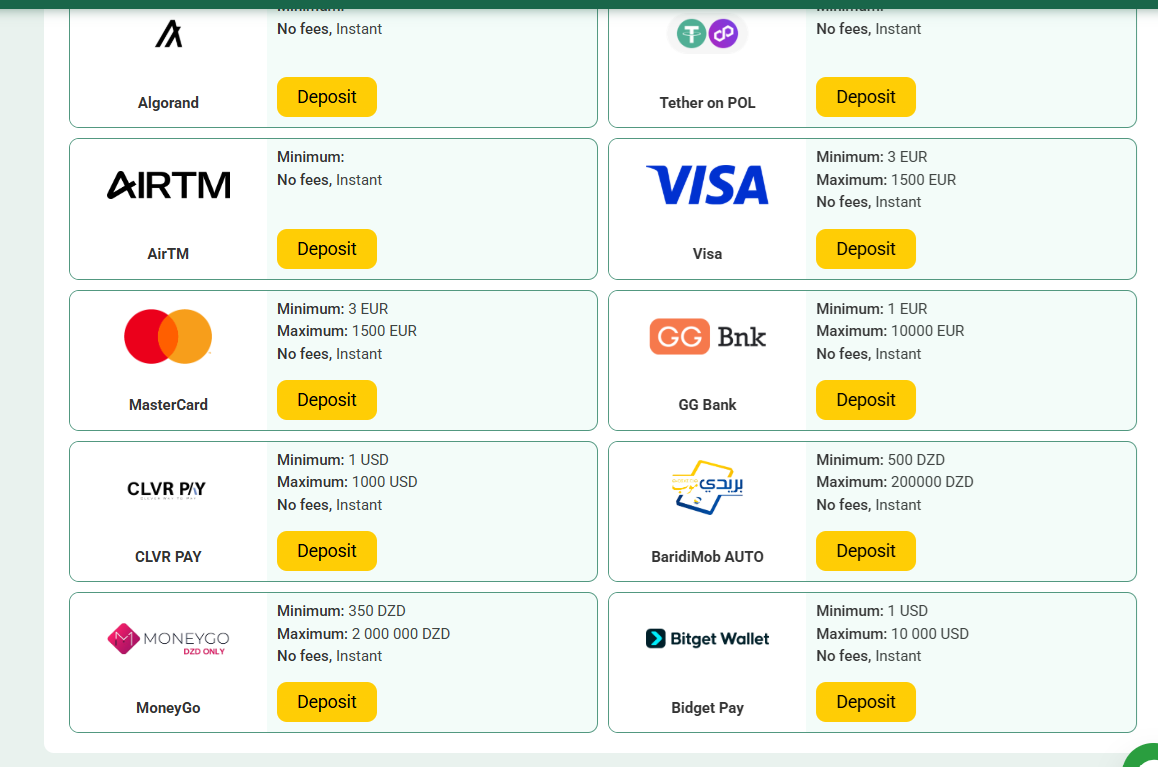
Task: Click the Algorand logo icon
Action: 168,34
